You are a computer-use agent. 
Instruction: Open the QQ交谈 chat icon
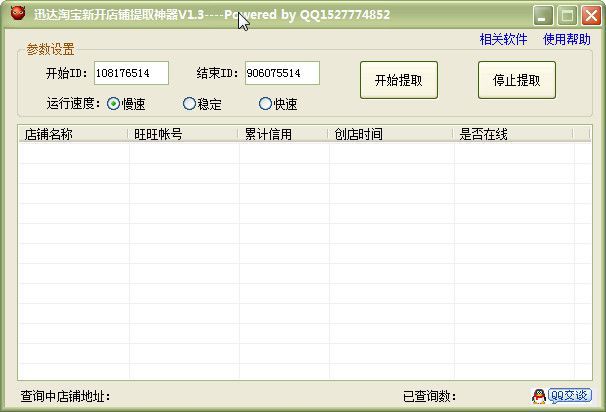(x=562, y=396)
